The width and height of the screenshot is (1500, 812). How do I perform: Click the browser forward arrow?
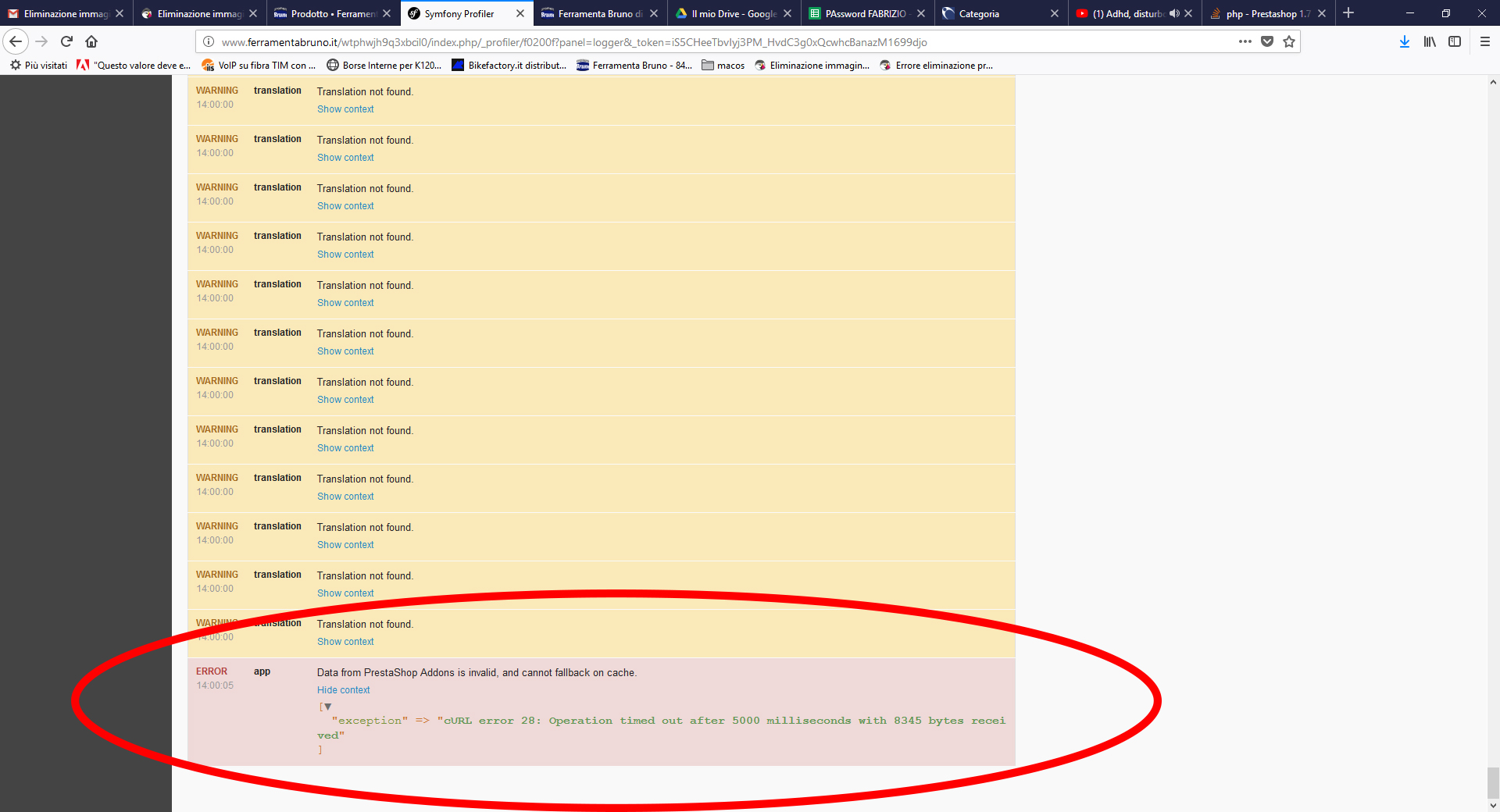click(41, 41)
